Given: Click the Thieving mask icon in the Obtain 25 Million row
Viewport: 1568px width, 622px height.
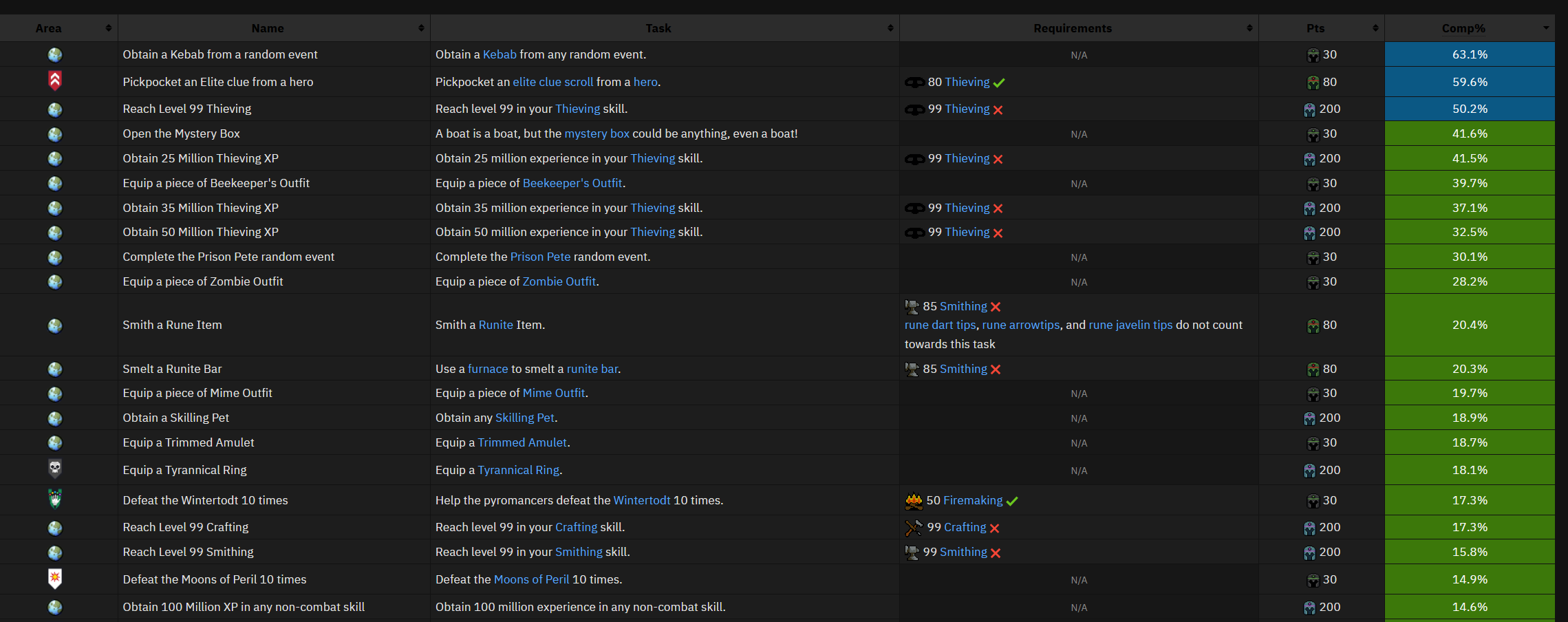Looking at the screenshot, I should click(914, 159).
